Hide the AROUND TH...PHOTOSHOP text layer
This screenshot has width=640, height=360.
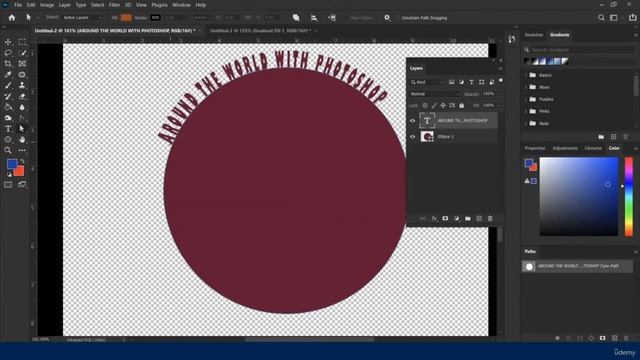(x=413, y=121)
